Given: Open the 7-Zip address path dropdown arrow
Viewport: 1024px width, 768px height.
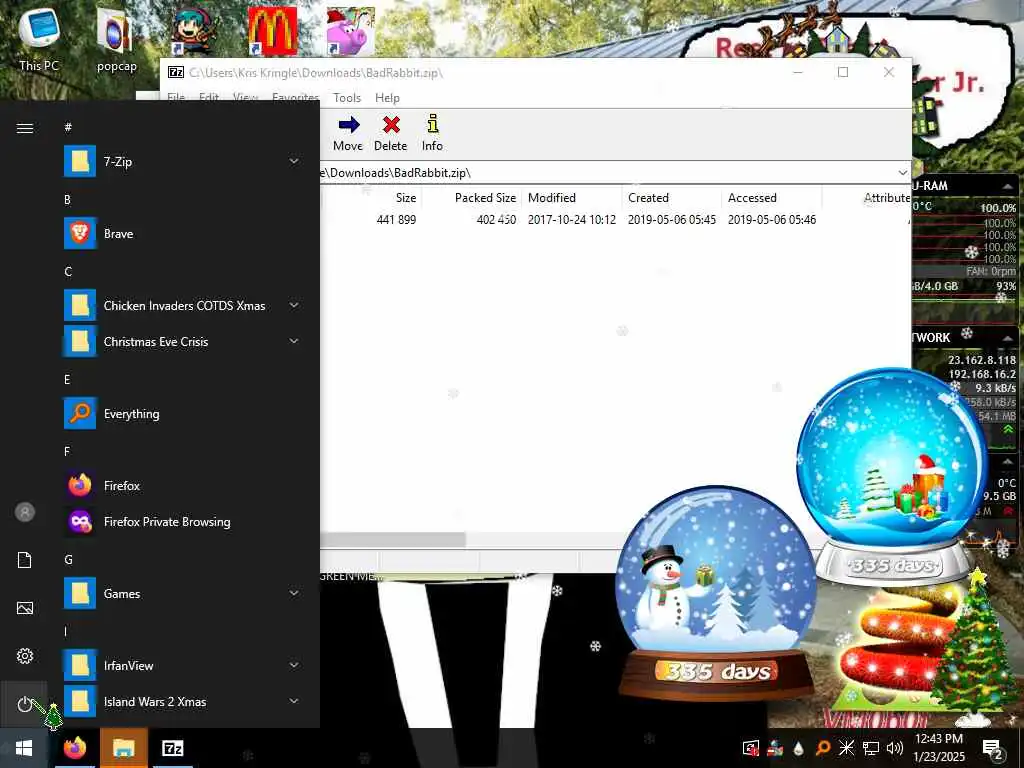Looking at the screenshot, I should [903, 172].
